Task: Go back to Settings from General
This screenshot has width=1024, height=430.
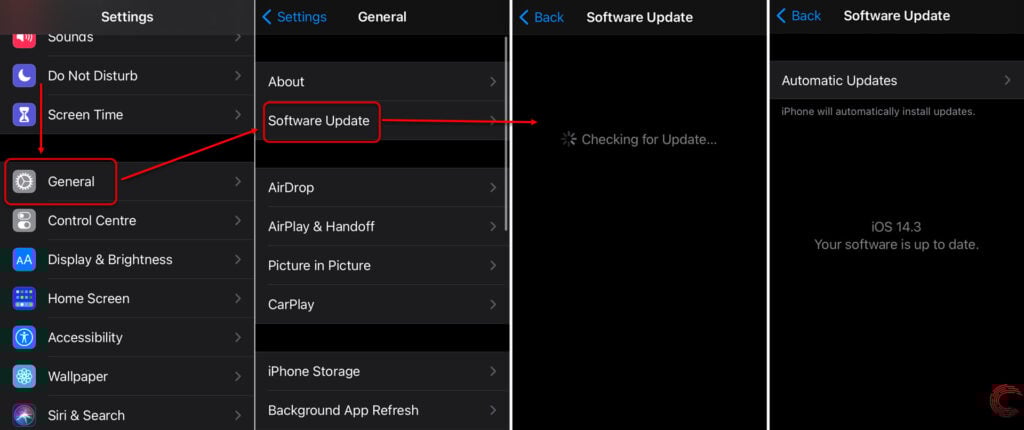Action: pos(294,17)
